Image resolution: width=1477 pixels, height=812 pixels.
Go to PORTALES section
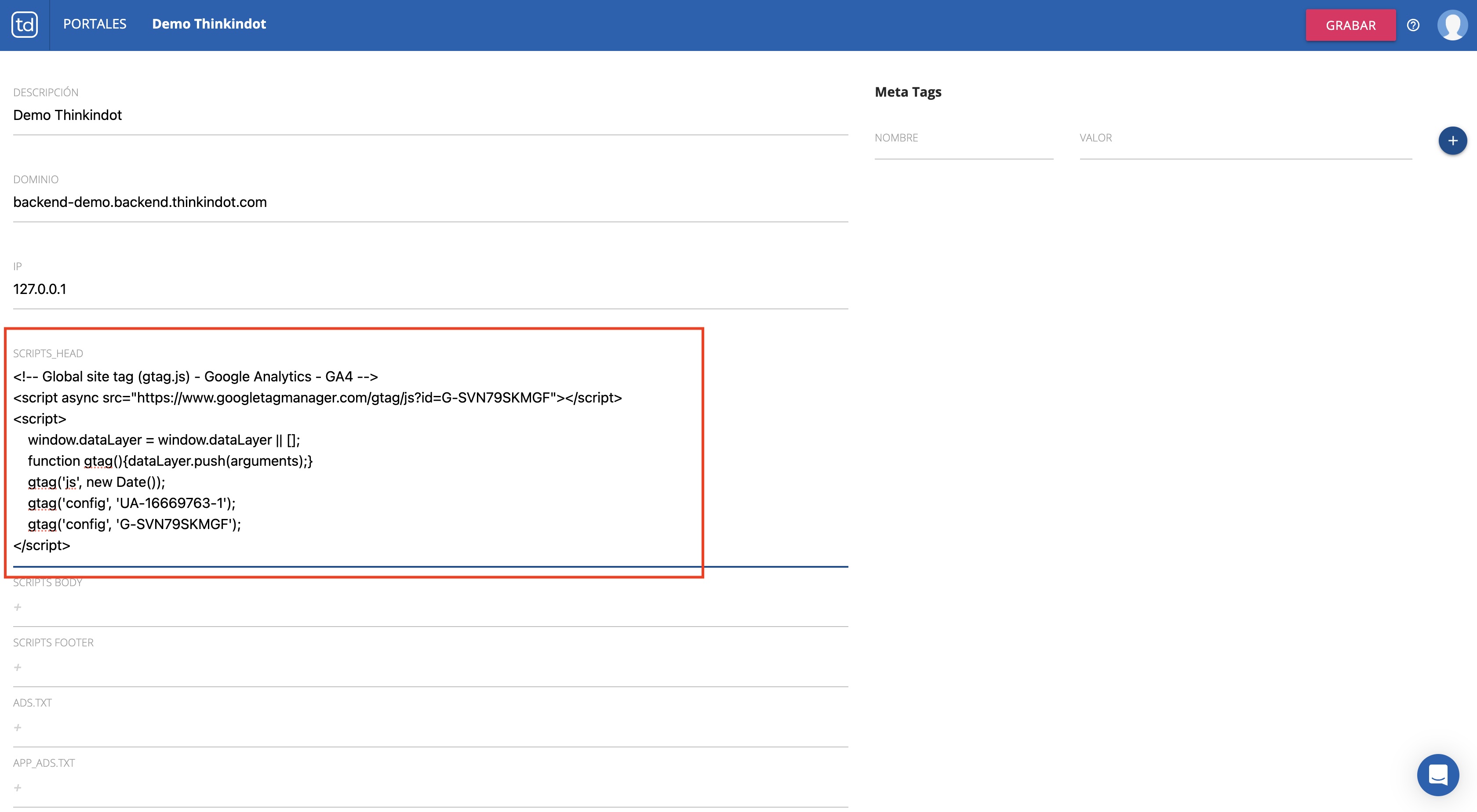(x=95, y=24)
